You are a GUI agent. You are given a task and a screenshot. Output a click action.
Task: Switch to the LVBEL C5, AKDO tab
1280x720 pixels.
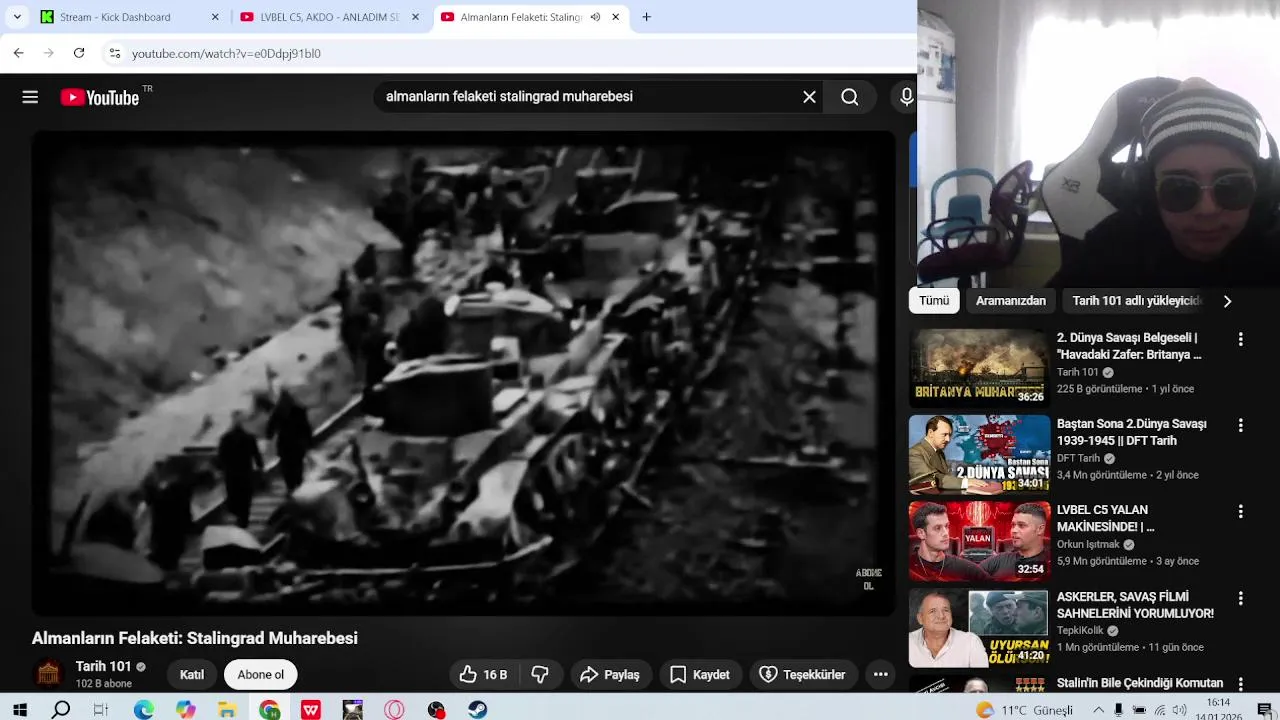(330, 17)
